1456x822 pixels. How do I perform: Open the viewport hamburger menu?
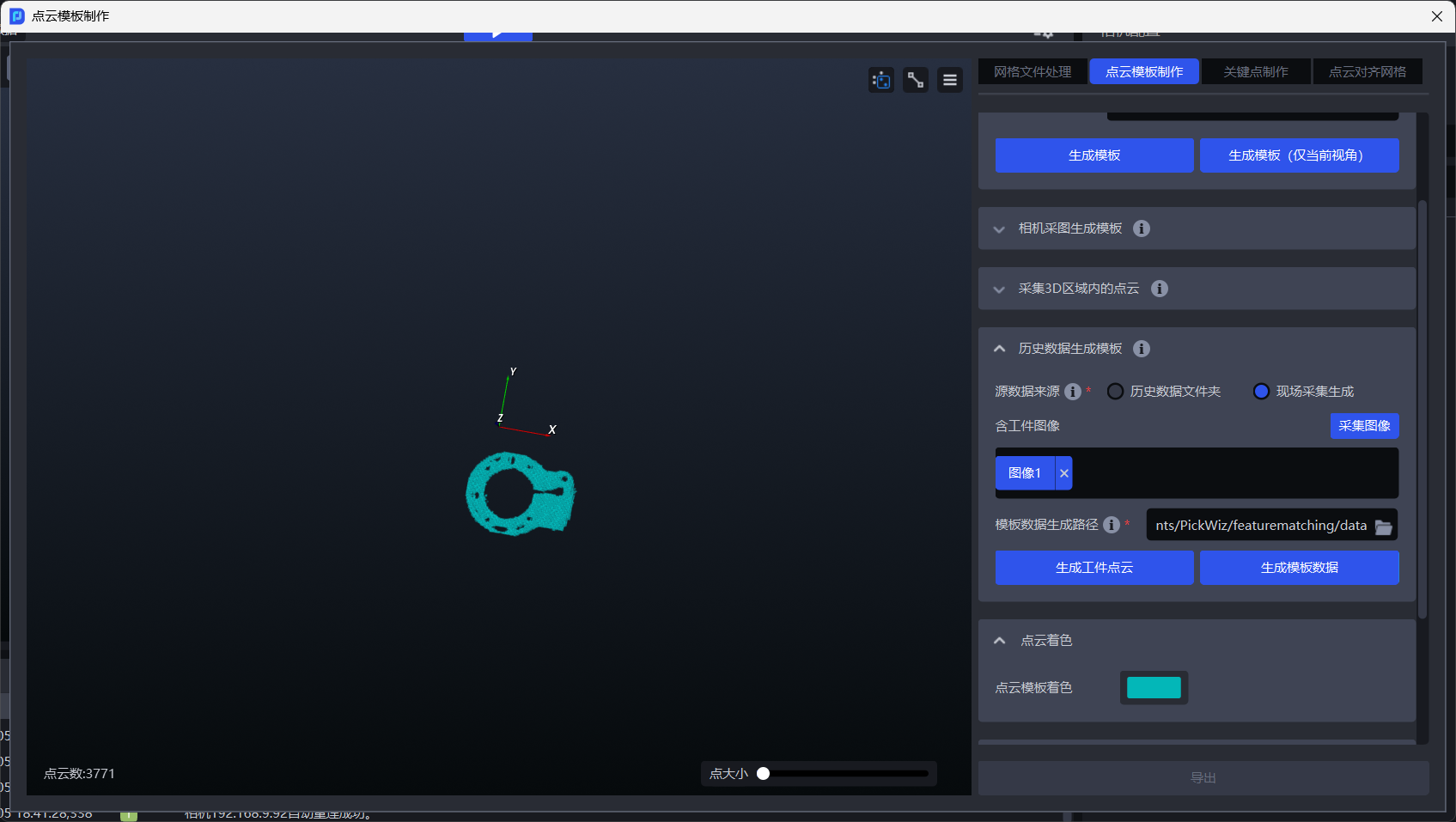point(950,80)
